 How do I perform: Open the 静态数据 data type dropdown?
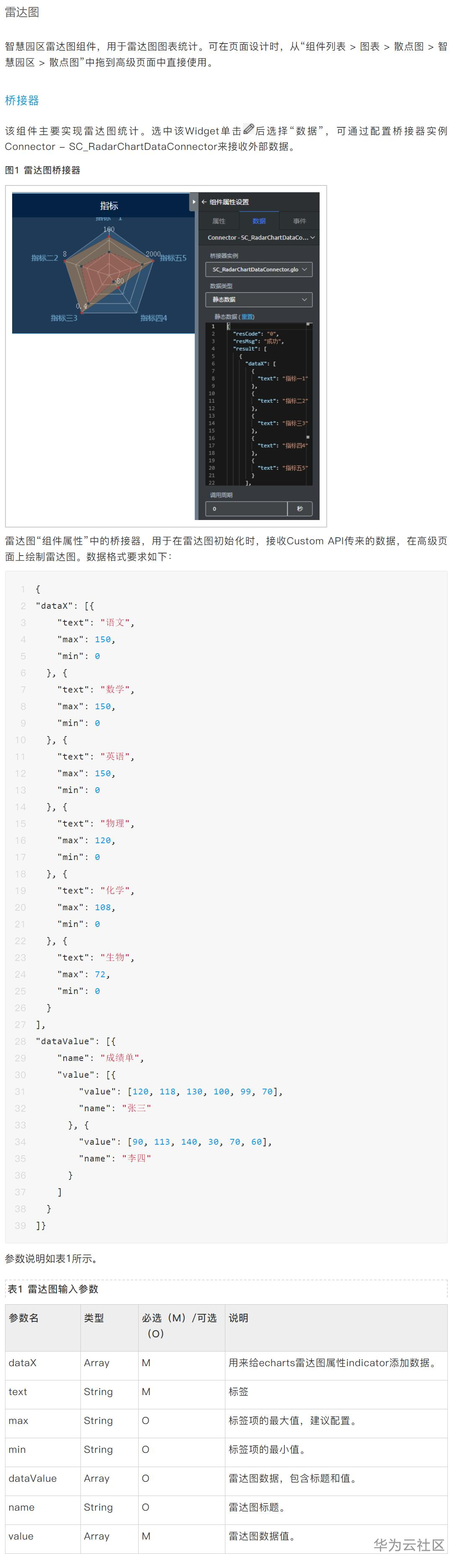259,299
